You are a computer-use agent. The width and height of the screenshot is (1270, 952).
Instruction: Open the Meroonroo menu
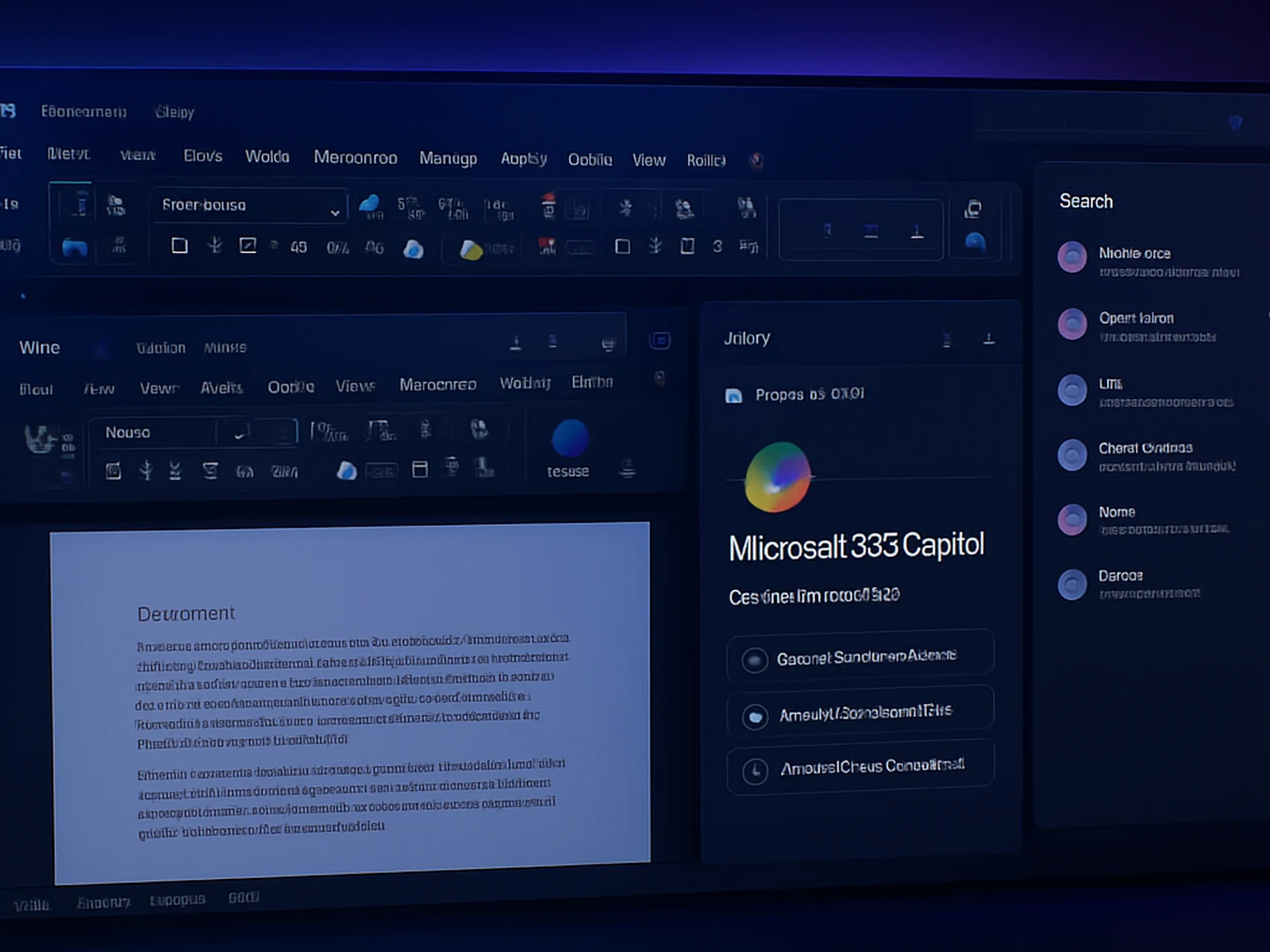click(356, 157)
